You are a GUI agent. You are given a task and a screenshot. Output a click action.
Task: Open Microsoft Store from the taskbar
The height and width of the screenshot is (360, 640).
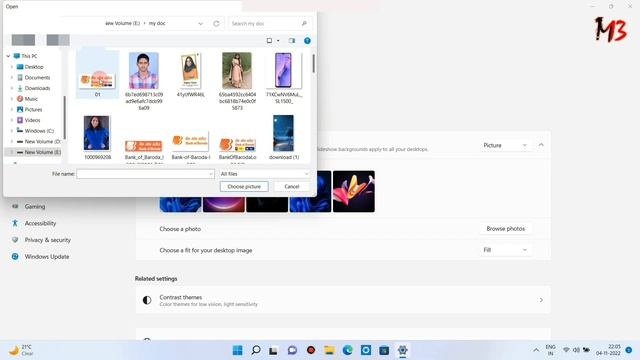click(x=384, y=350)
